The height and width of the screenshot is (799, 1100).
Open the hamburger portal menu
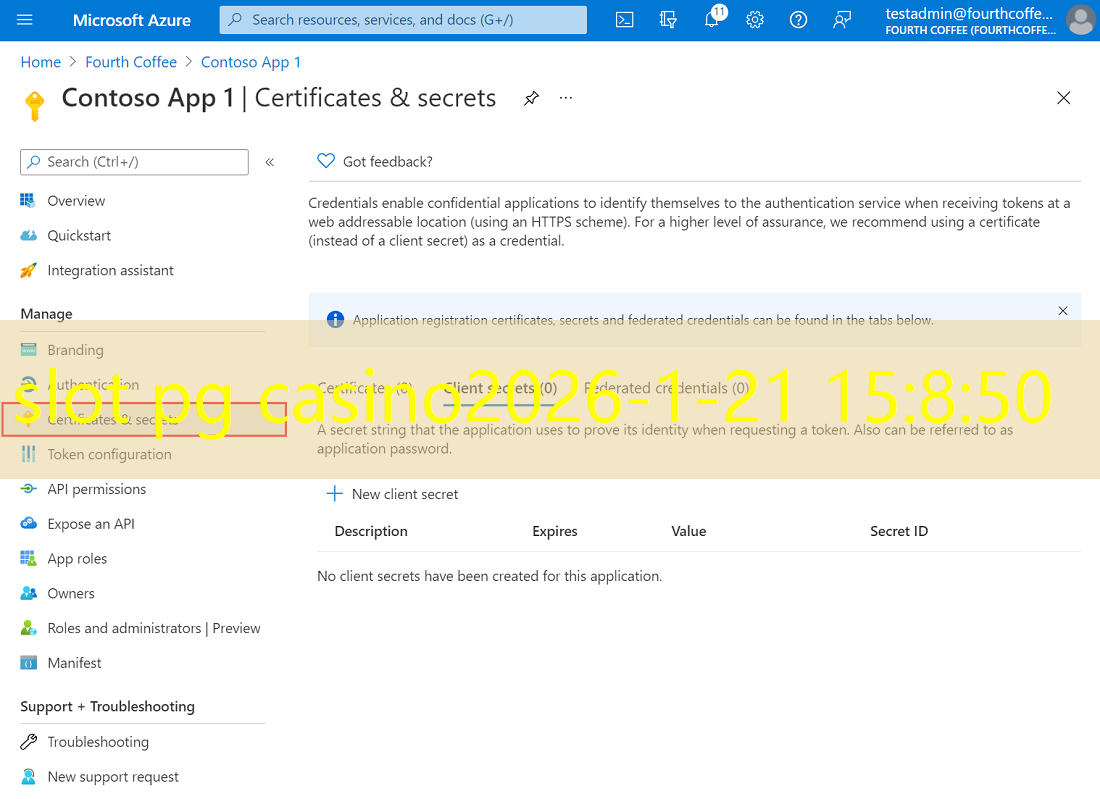25,20
